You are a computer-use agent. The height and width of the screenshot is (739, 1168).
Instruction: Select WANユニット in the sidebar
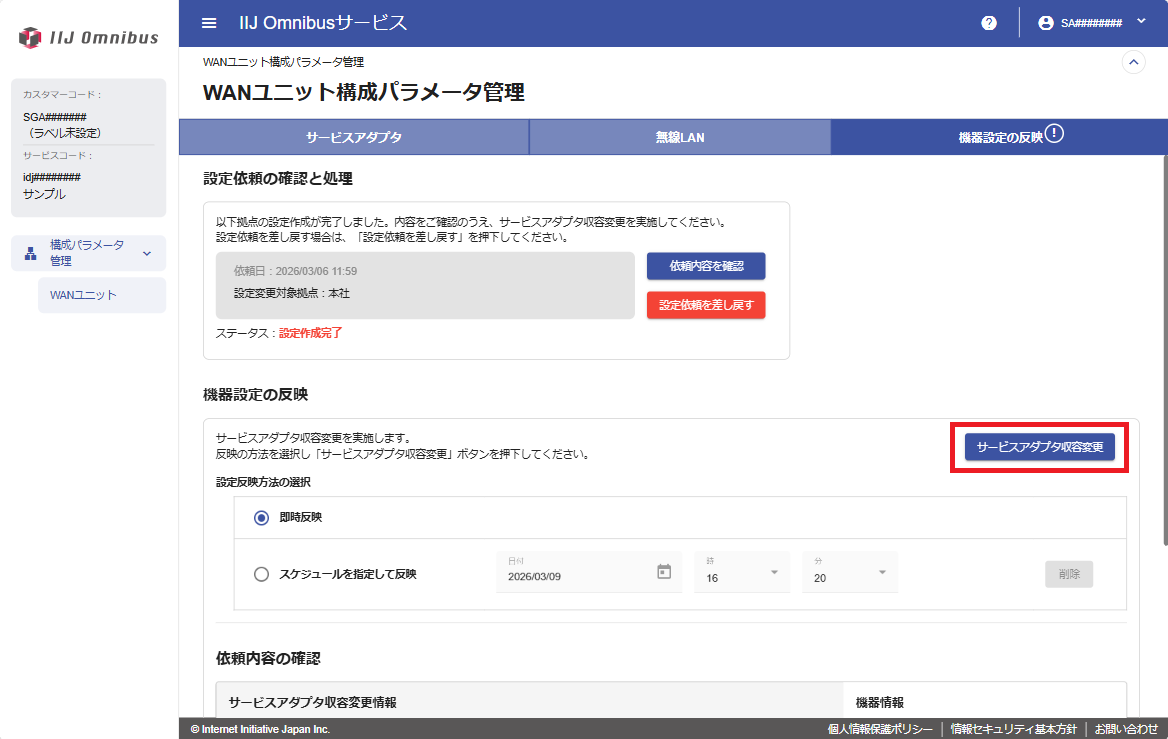[x=83, y=295]
